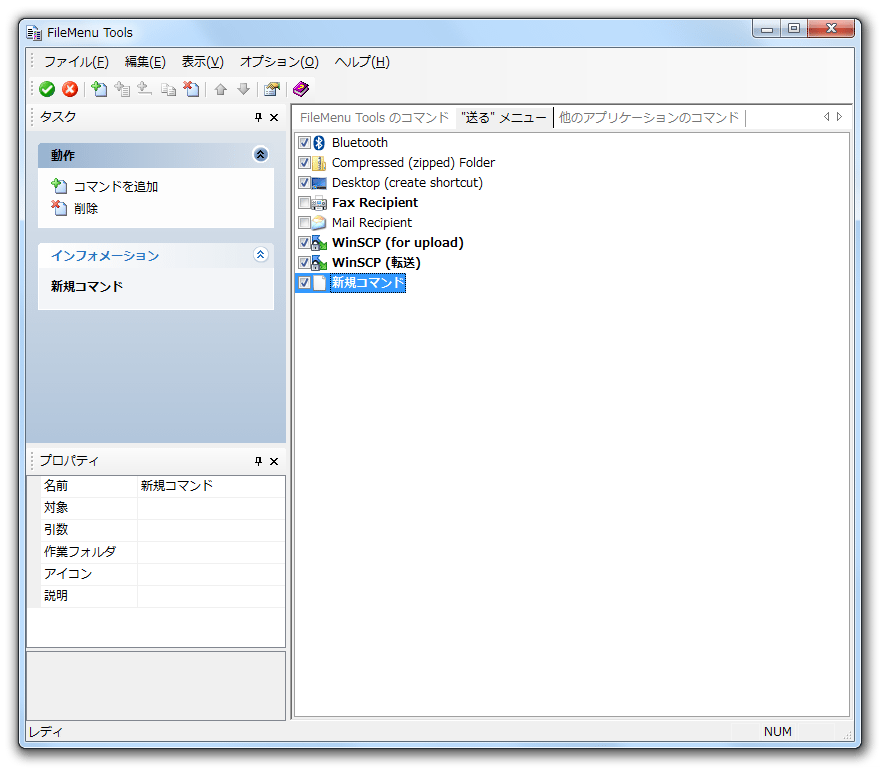Select the Compressed (zipped) Folder entry
The width and height of the screenshot is (884, 770).
(413, 163)
